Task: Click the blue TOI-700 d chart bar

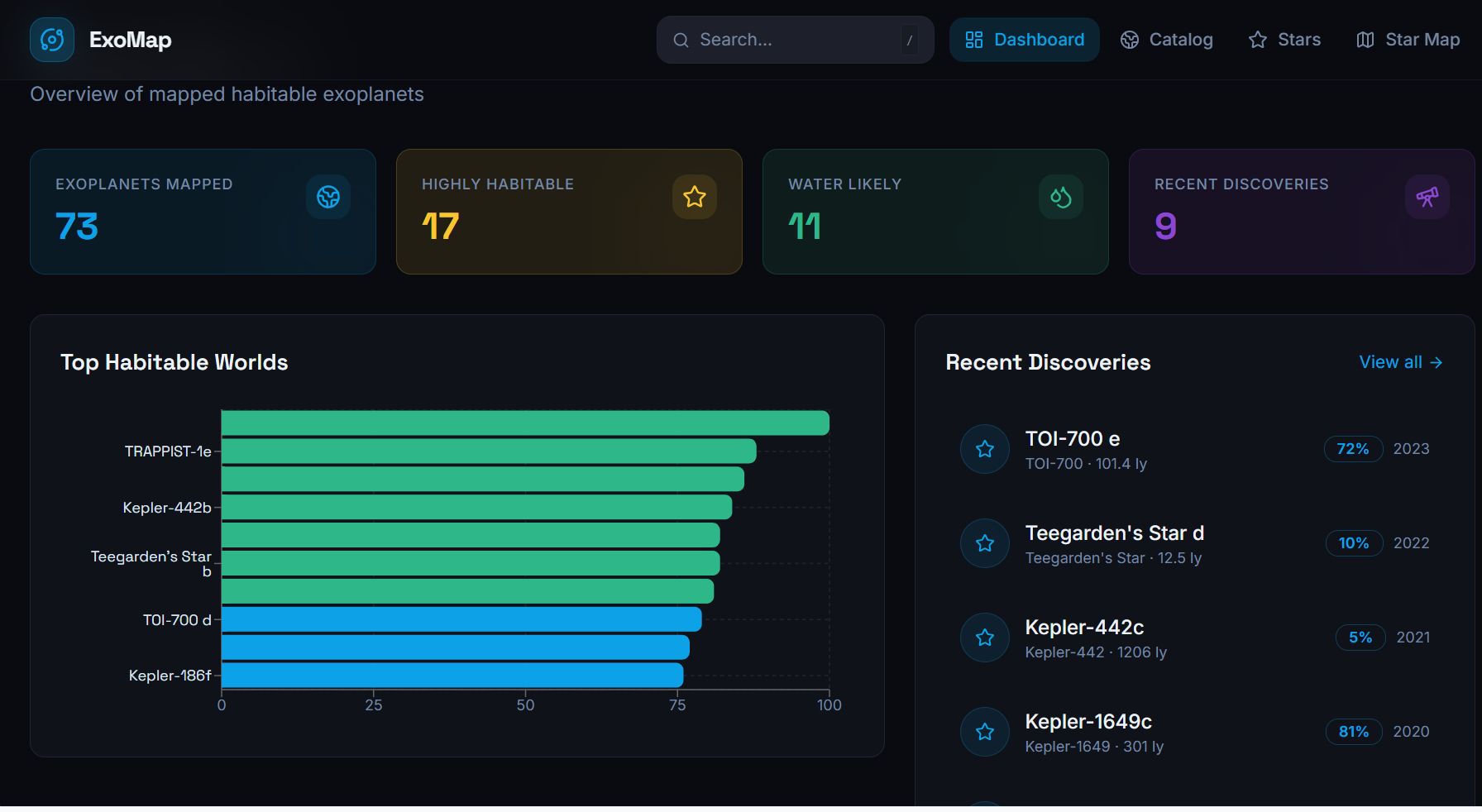Action: pyautogui.click(x=461, y=619)
